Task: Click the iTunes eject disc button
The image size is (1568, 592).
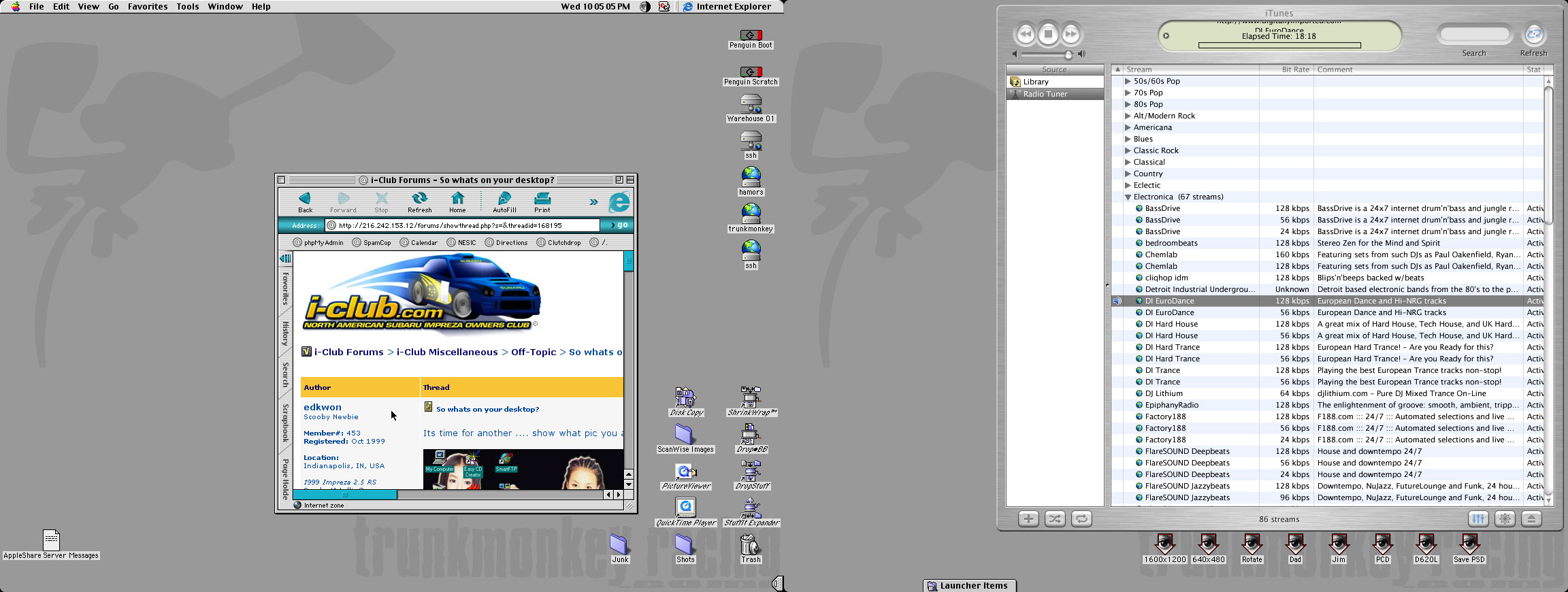Action: tap(1531, 519)
